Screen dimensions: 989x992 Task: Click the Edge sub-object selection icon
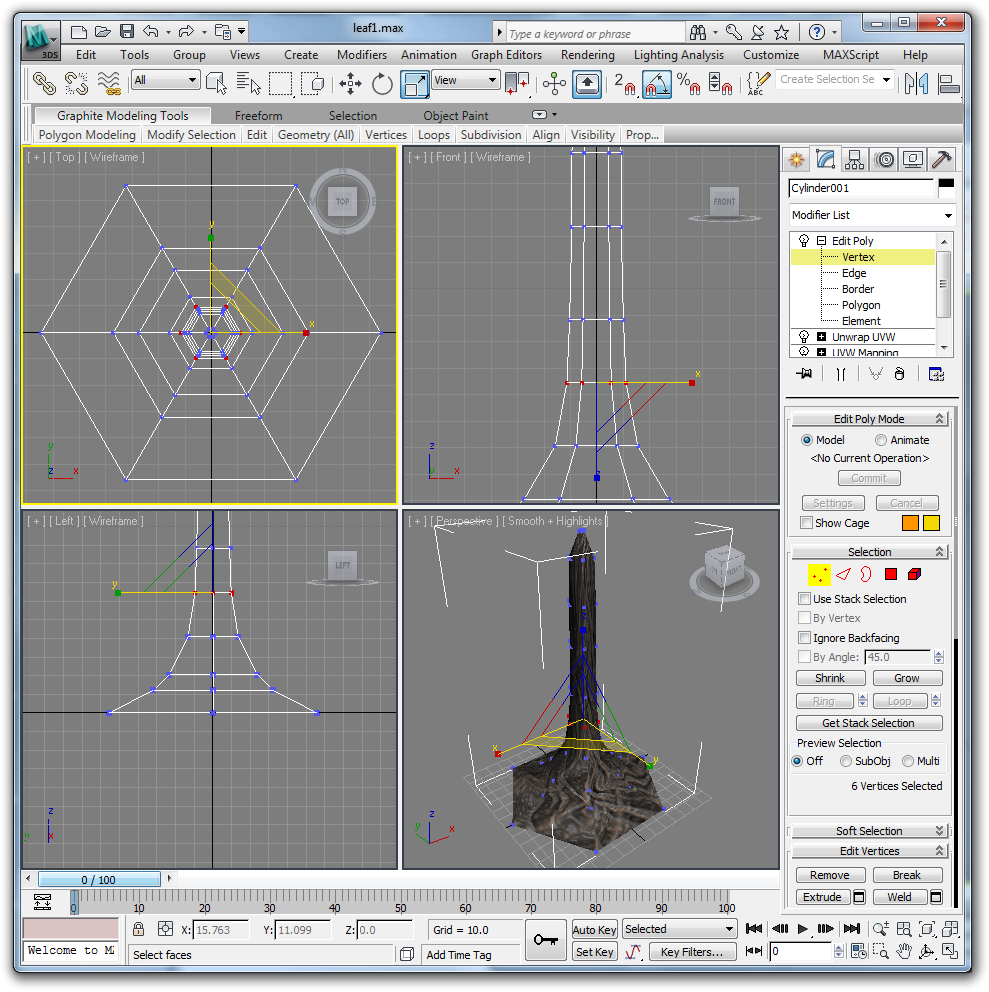(x=843, y=574)
